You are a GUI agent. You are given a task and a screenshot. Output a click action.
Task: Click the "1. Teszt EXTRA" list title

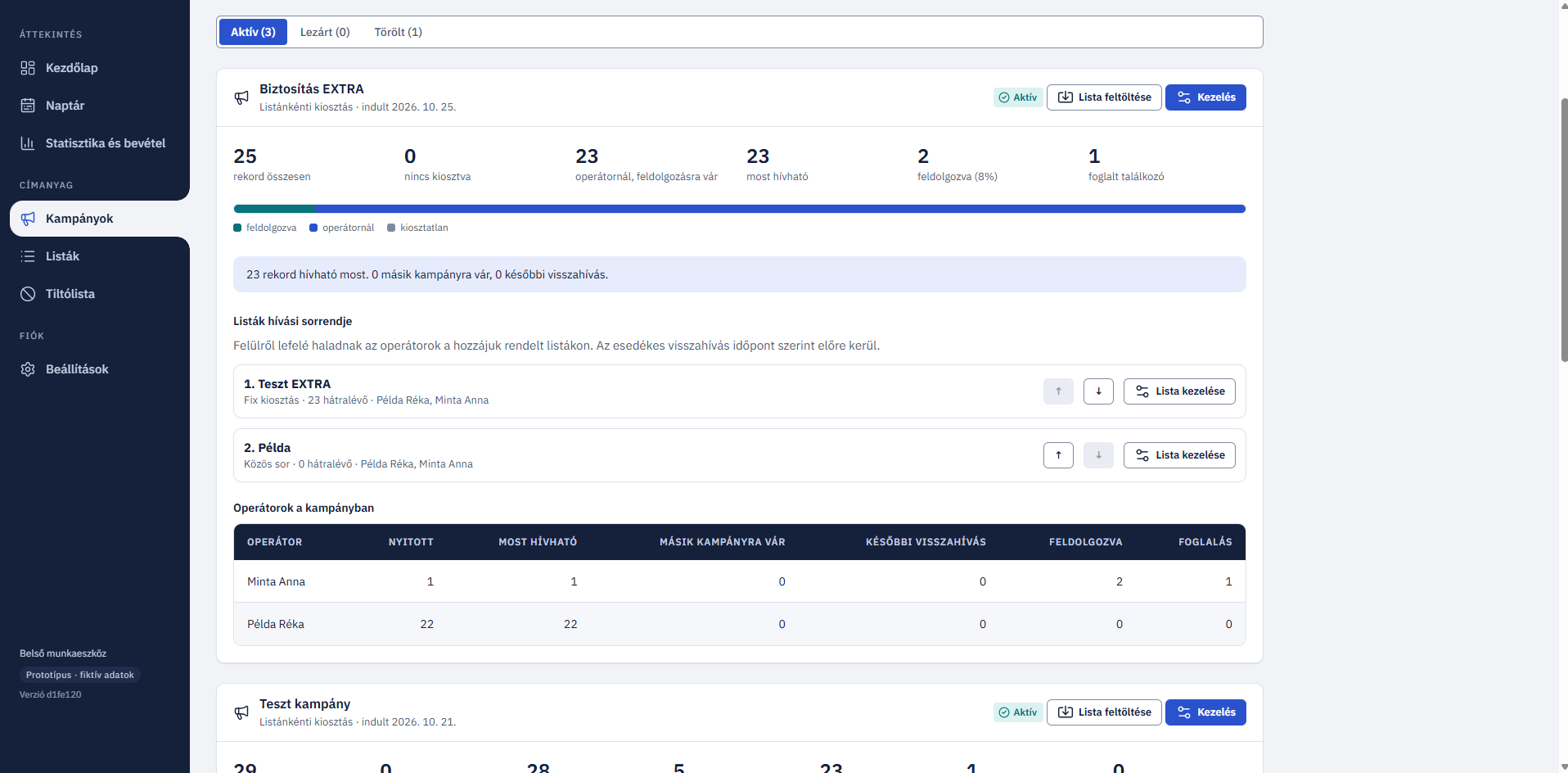pos(287,384)
